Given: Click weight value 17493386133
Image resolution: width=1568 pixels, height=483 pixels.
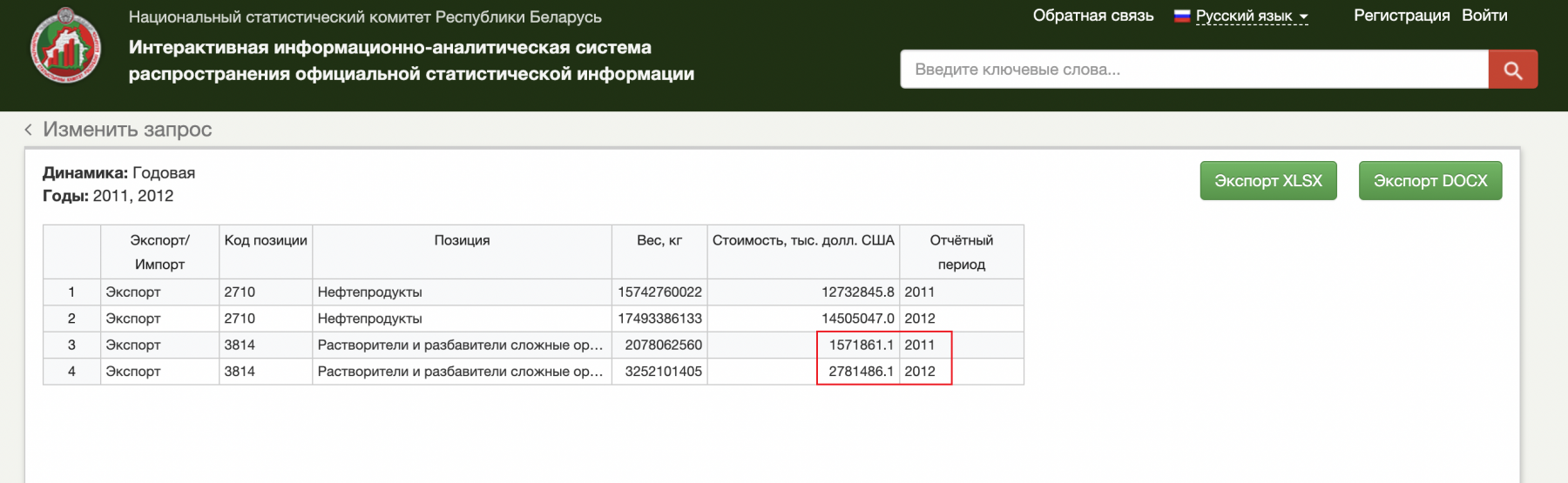Looking at the screenshot, I should (659, 319).
